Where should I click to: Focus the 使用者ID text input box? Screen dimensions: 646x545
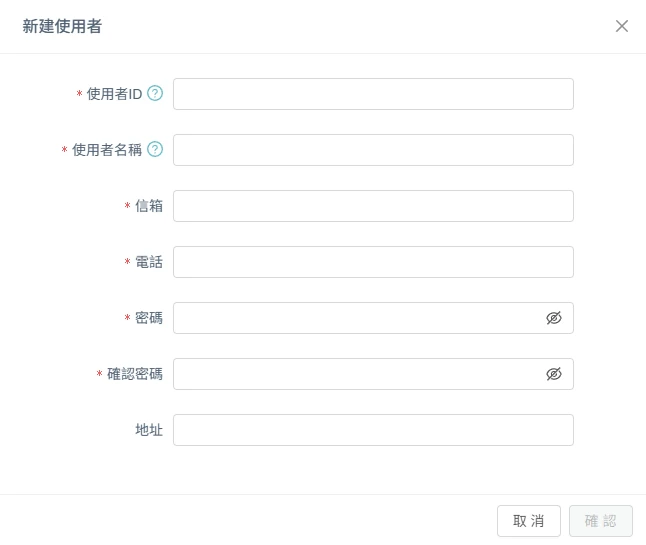point(373,94)
